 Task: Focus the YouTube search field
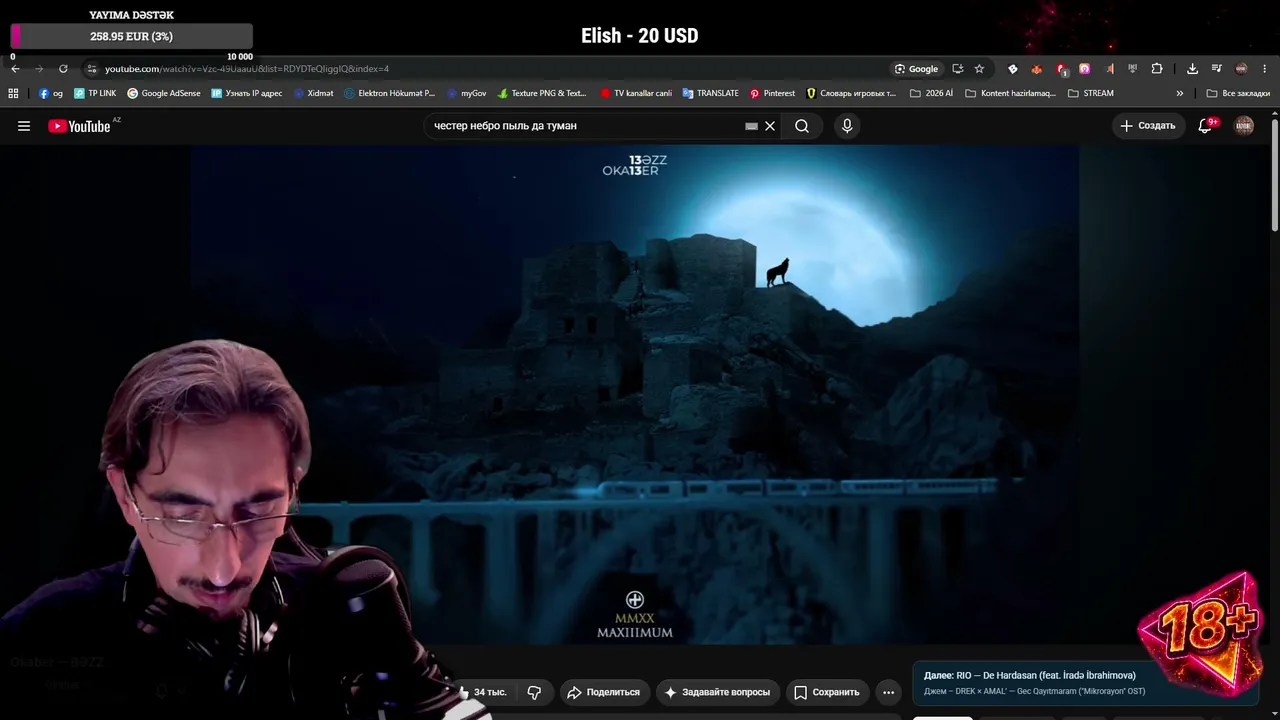tap(585, 126)
